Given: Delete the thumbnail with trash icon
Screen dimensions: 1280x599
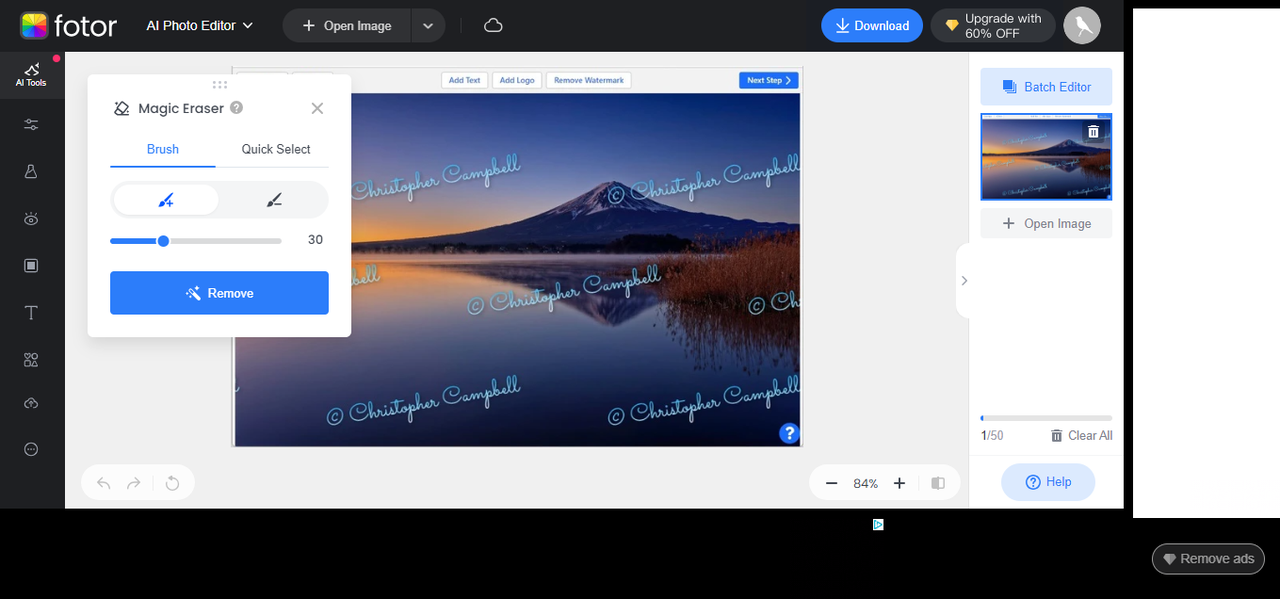Looking at the screenshot, I should 1093,131.
